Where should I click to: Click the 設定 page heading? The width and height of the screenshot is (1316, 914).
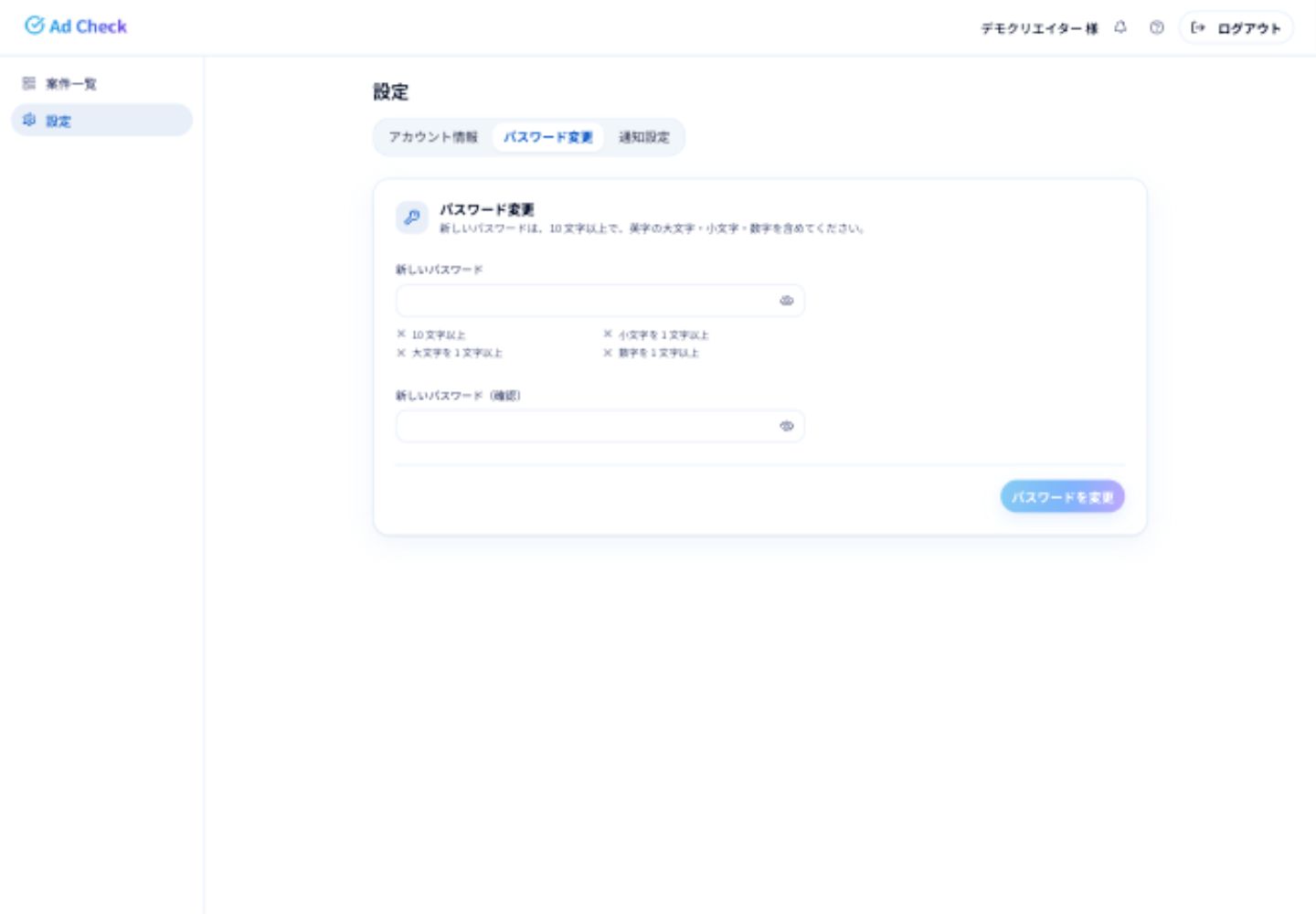(391, 91)
